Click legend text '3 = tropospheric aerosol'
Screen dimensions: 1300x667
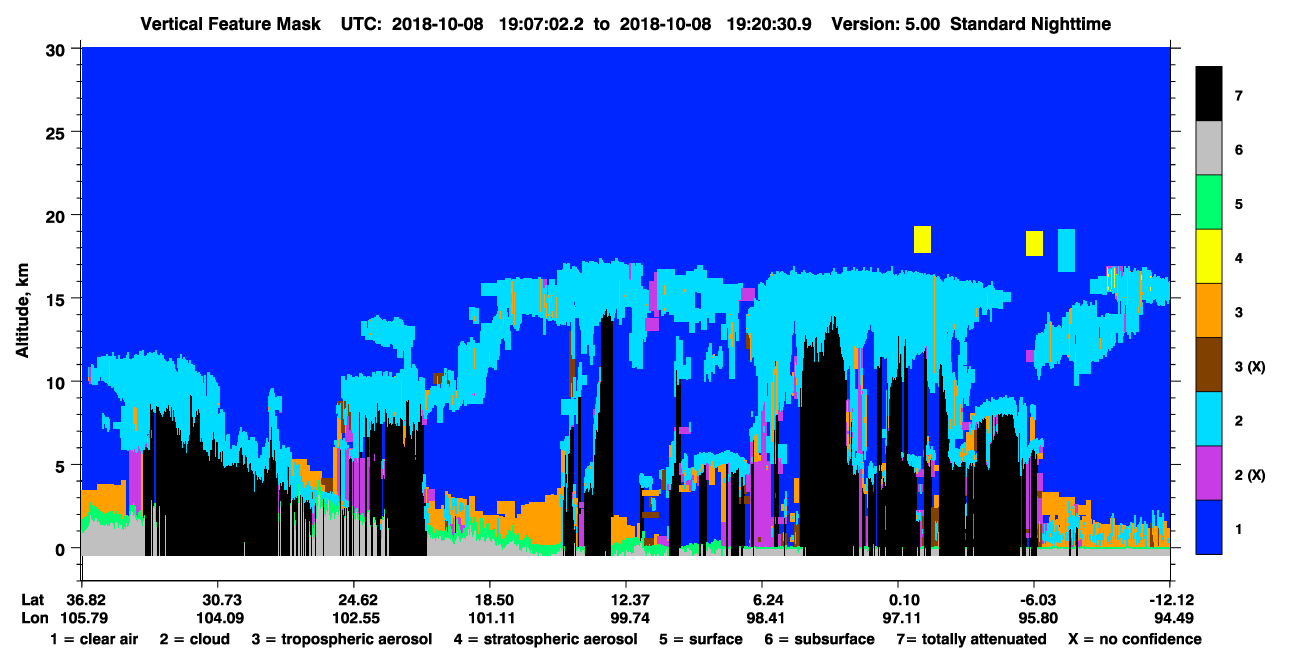[342, 639]
